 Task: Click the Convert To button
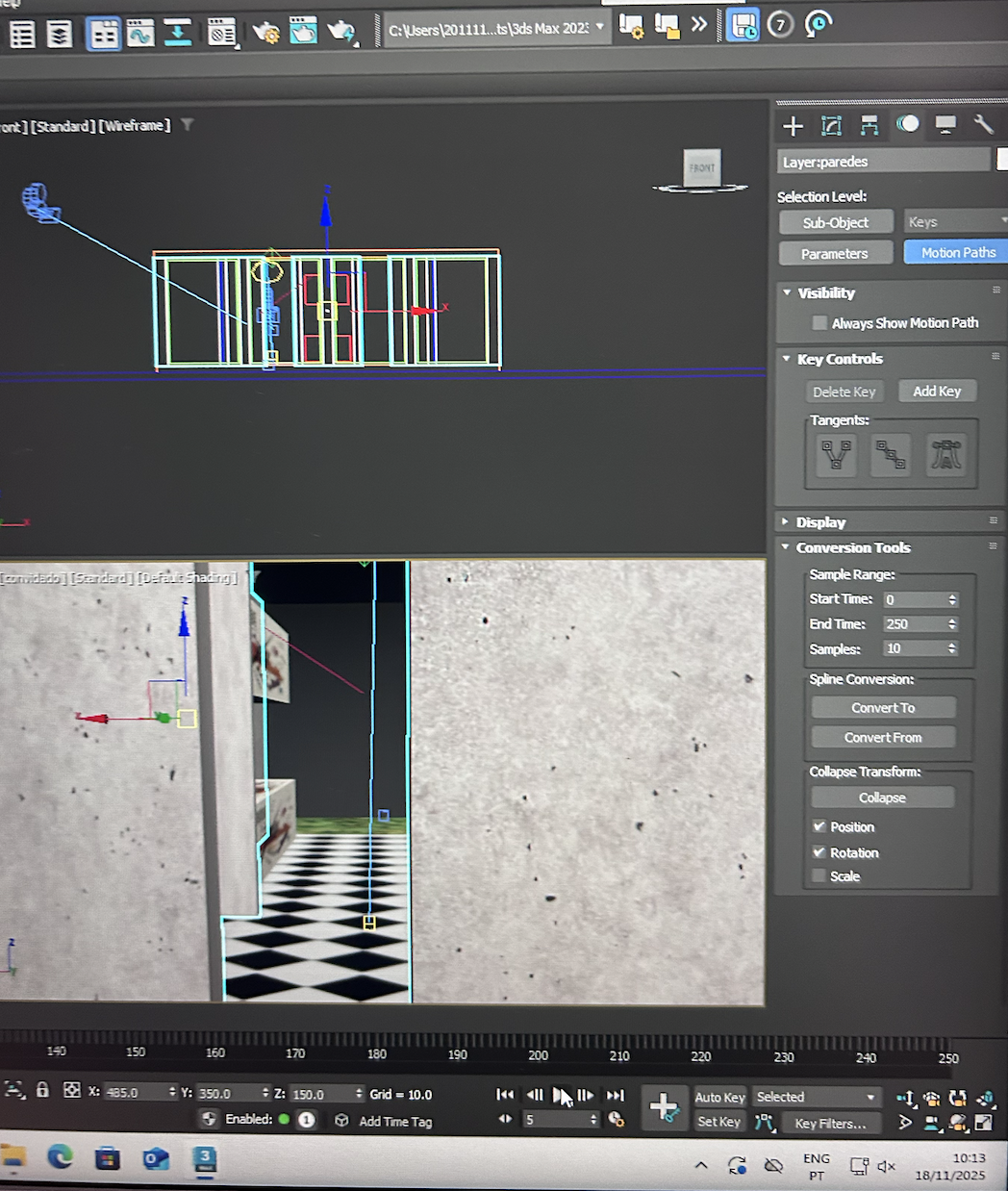click(883, 708)
